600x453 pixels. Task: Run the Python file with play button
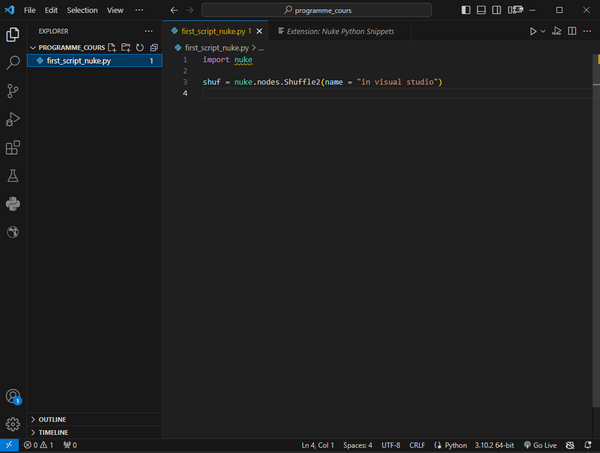pyautogui.click(x=533, y=31)
